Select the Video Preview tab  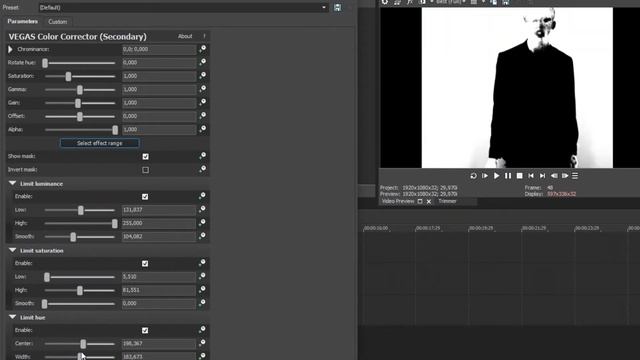pos(398,201)
